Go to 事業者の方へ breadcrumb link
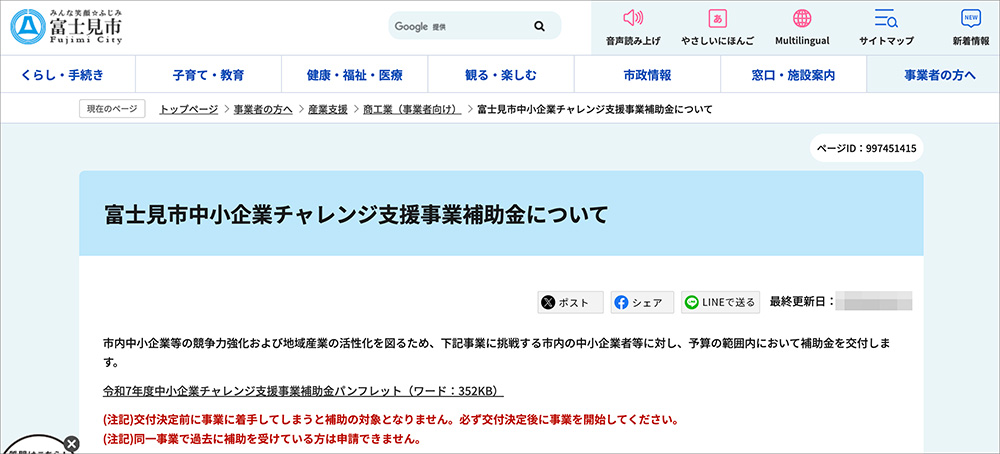 pyautogui.click(x=263, y=110)
